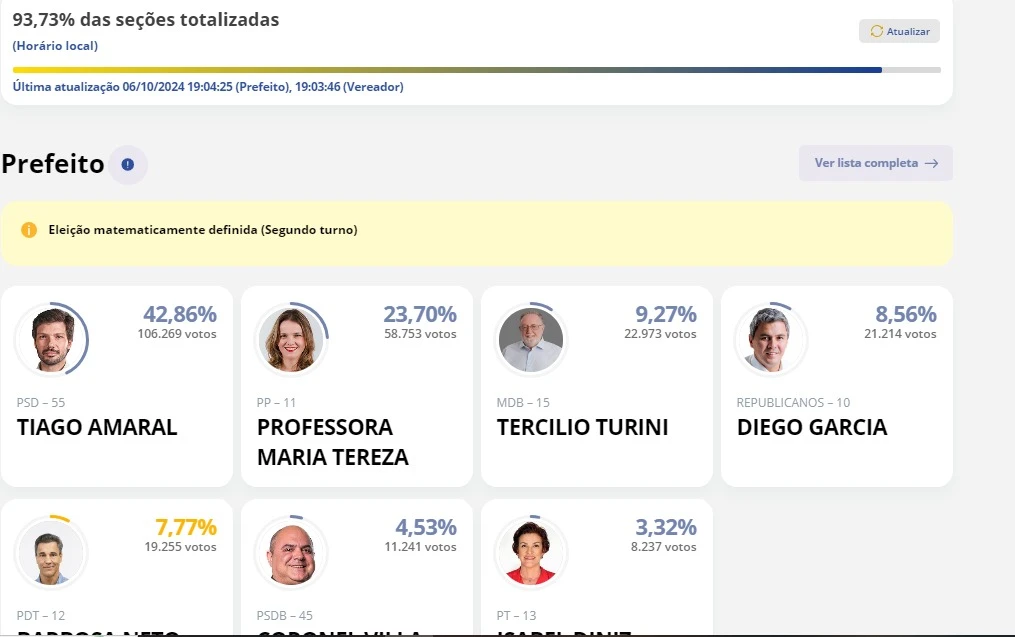Select the TIAGO AMARAL name heading
Screen dimensions: 1015x637
click(97, 428)
